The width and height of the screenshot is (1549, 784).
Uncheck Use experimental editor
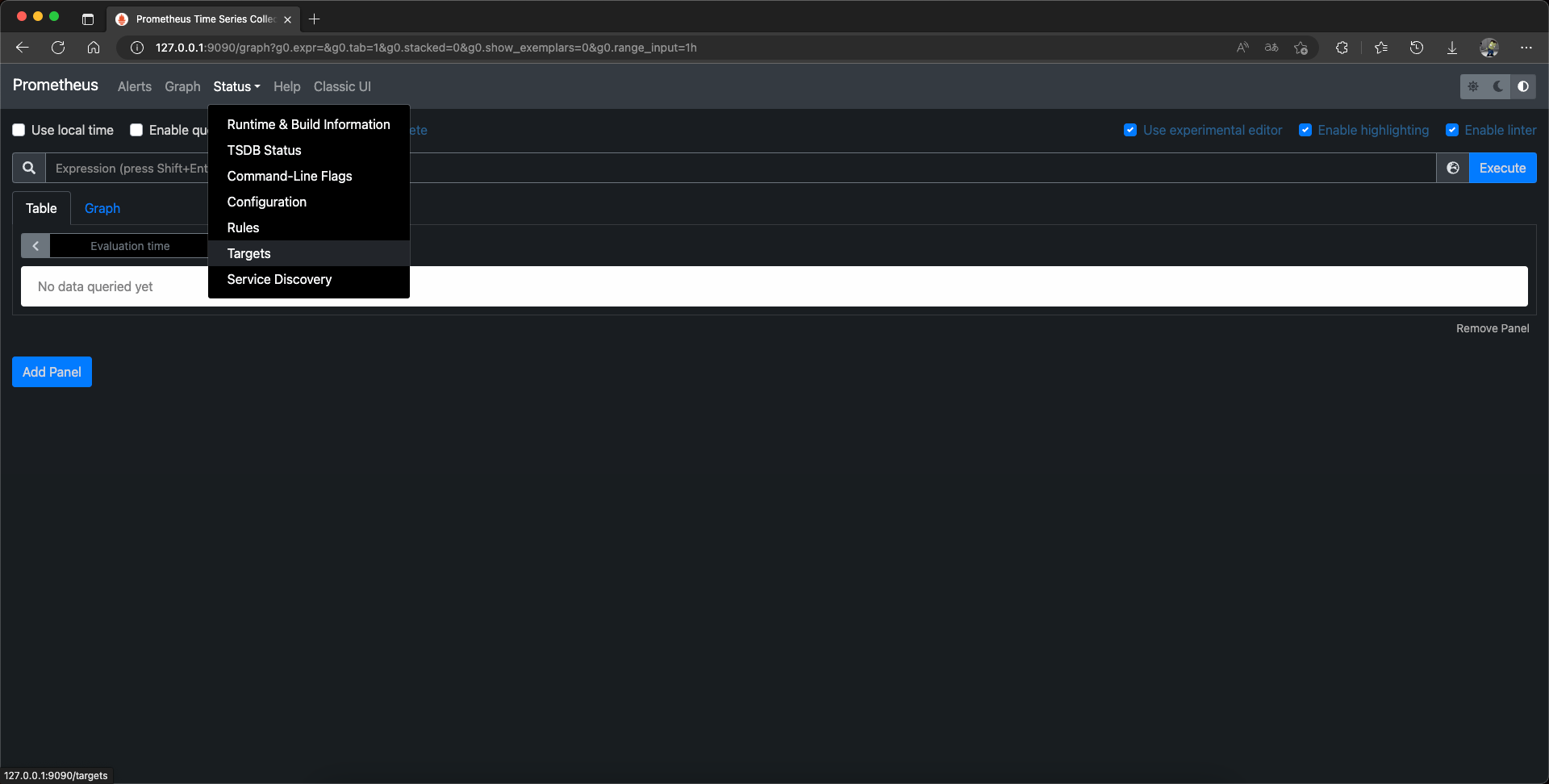[x=1130, y=130]
